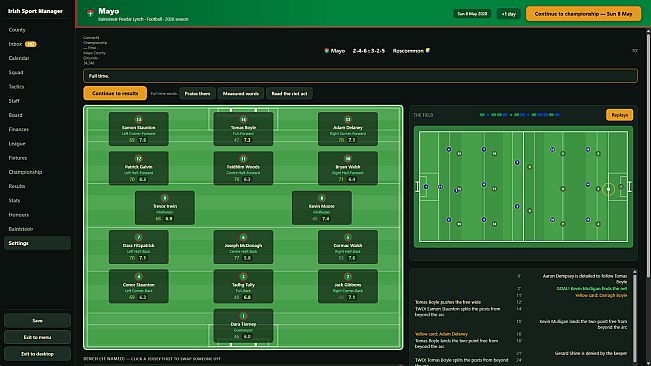The image size is (651, 366).
Task: Show the Fixtures list
Action: click(37, 158)
